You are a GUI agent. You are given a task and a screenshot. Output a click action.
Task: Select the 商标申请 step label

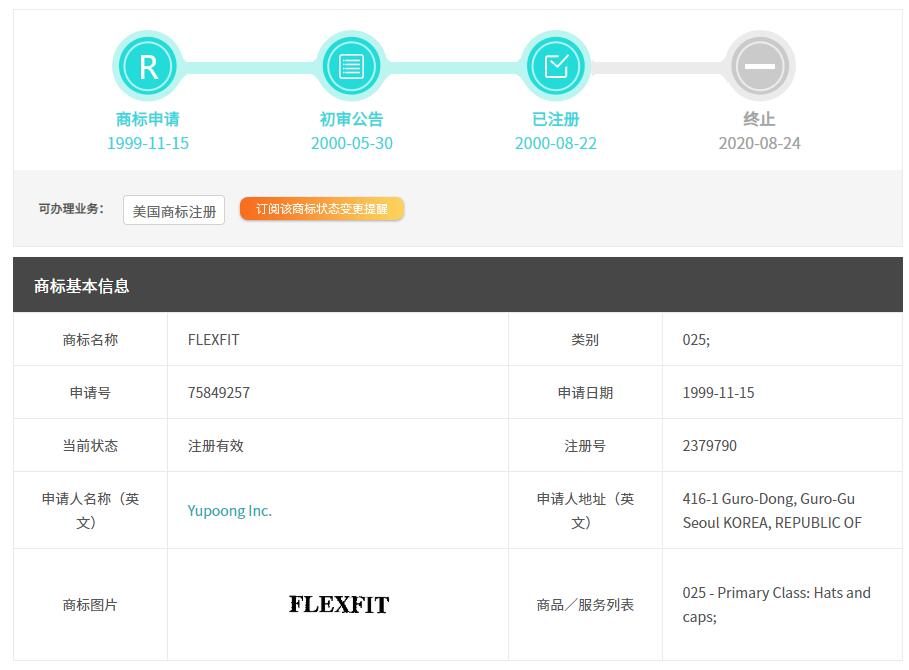pos(148,119)
